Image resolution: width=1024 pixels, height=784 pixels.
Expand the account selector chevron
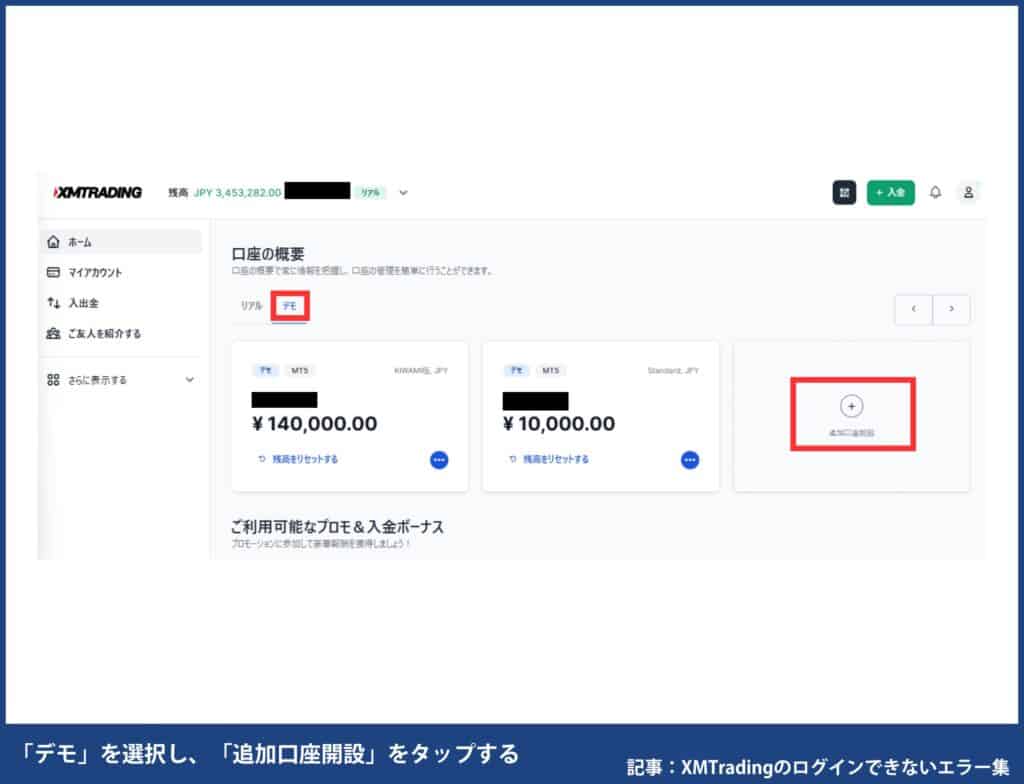coord(404,193)
